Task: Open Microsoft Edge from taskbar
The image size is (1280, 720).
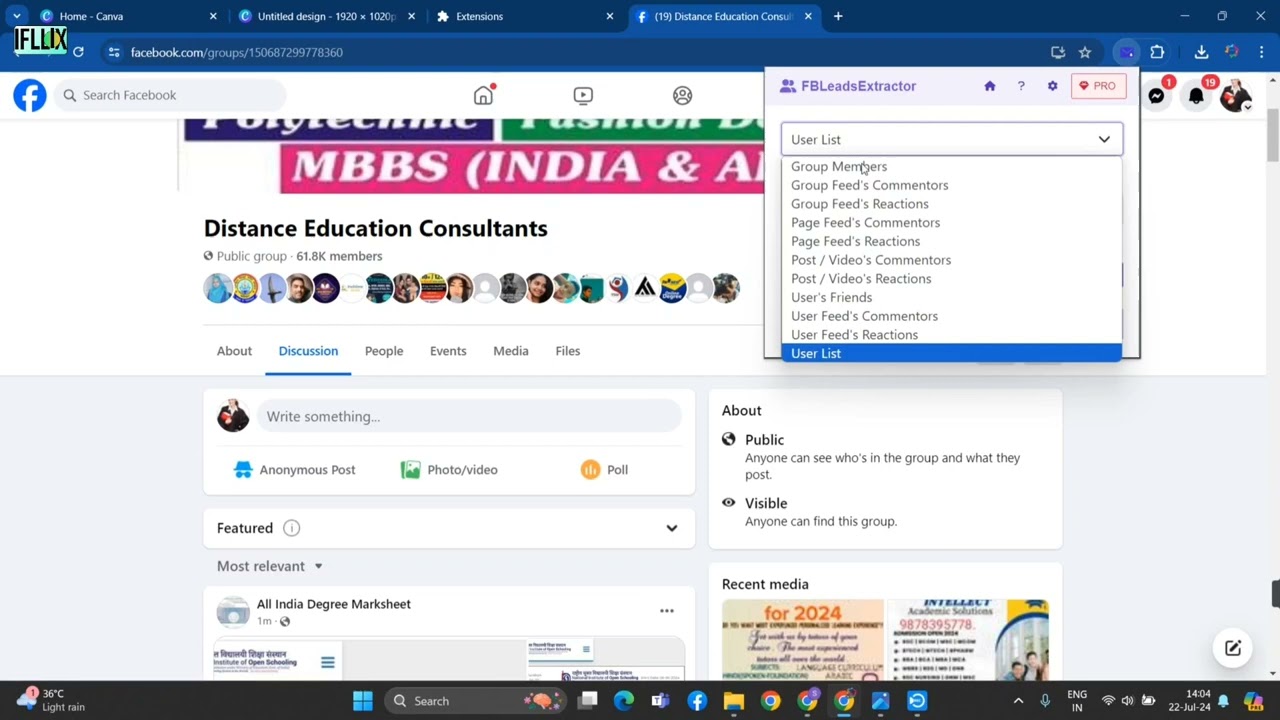Action: (624, 701)
